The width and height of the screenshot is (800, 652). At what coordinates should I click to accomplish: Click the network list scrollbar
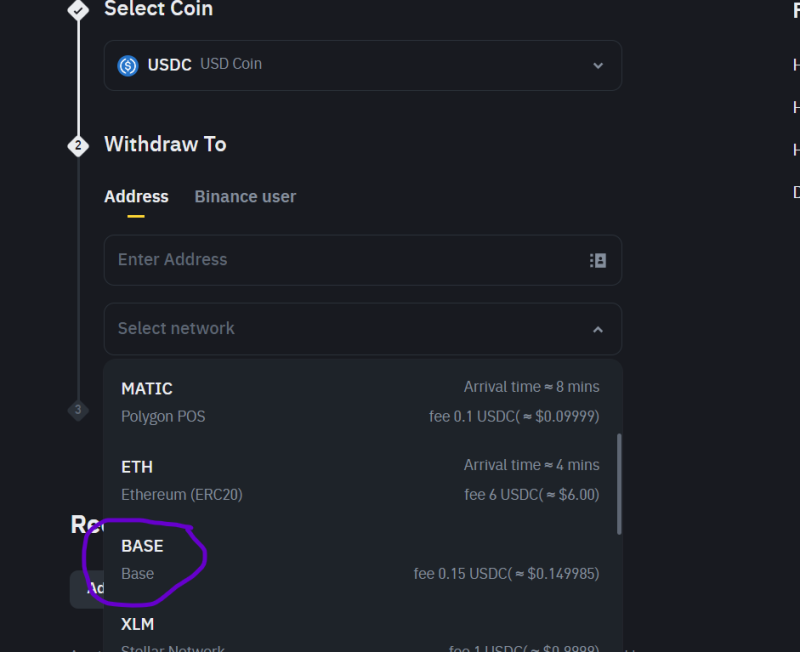619,484
